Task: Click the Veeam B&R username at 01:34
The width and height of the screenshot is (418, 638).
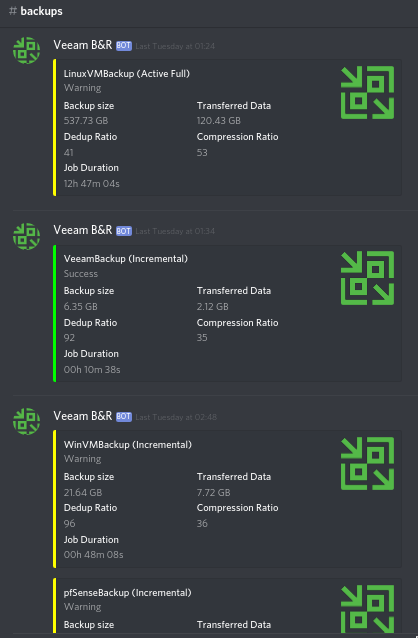Action: 83,230
